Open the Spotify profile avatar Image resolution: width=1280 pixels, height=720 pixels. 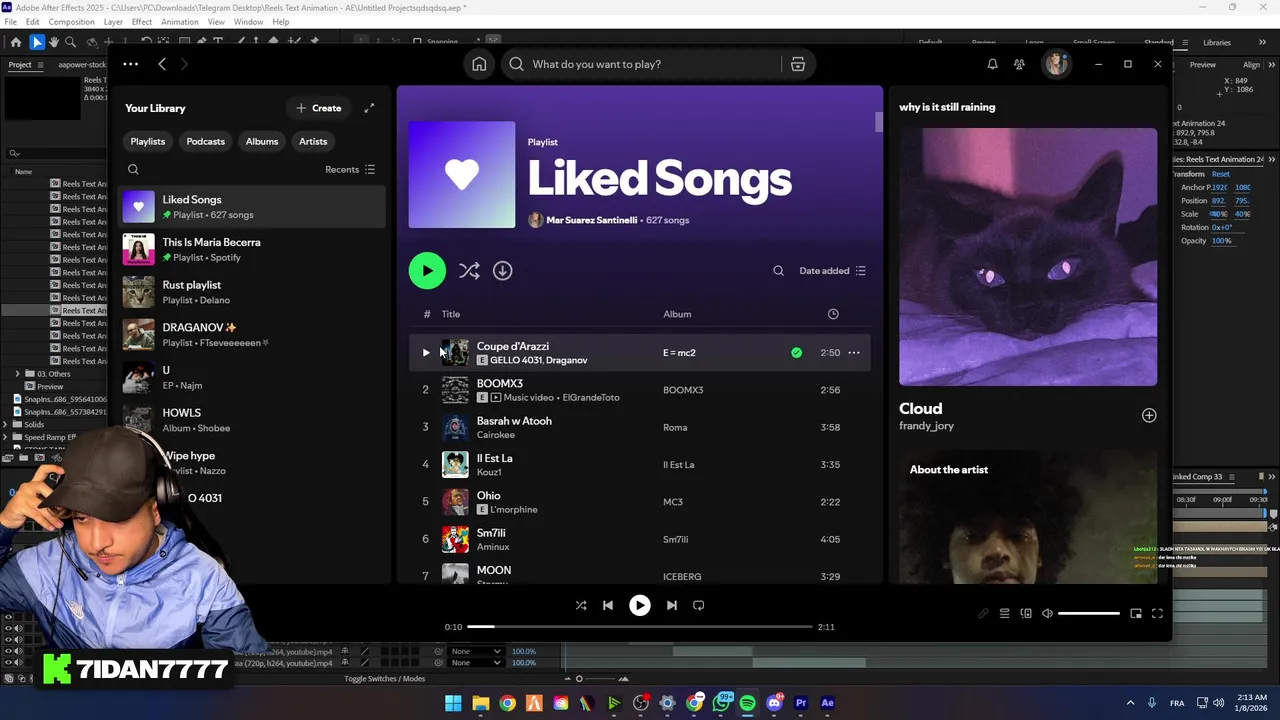click(x=1056, y=64)
